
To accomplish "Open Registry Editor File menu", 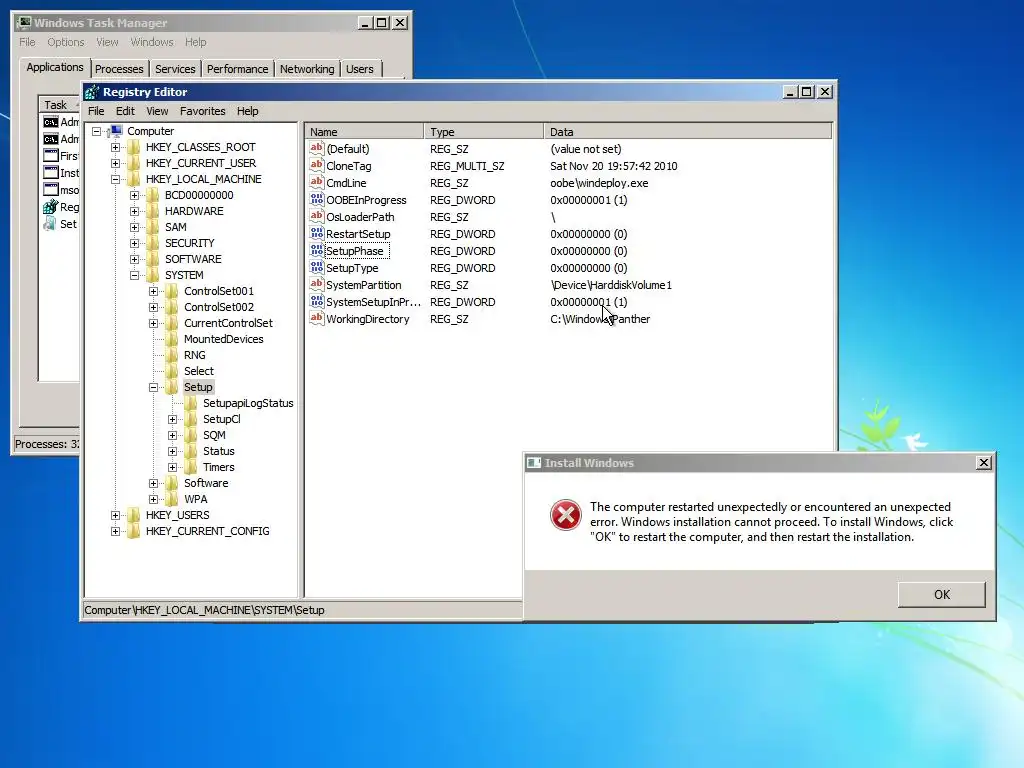I will [x=96, y=111].
